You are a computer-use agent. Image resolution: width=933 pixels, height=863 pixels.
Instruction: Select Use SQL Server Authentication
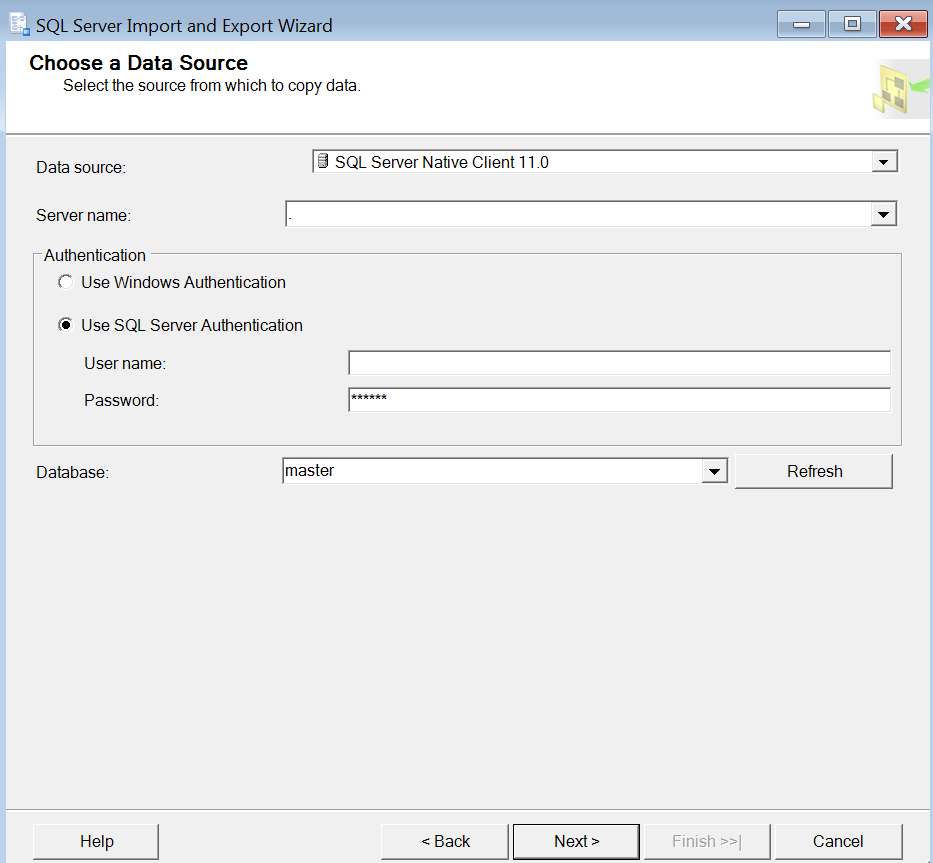(x=65, y=325)
